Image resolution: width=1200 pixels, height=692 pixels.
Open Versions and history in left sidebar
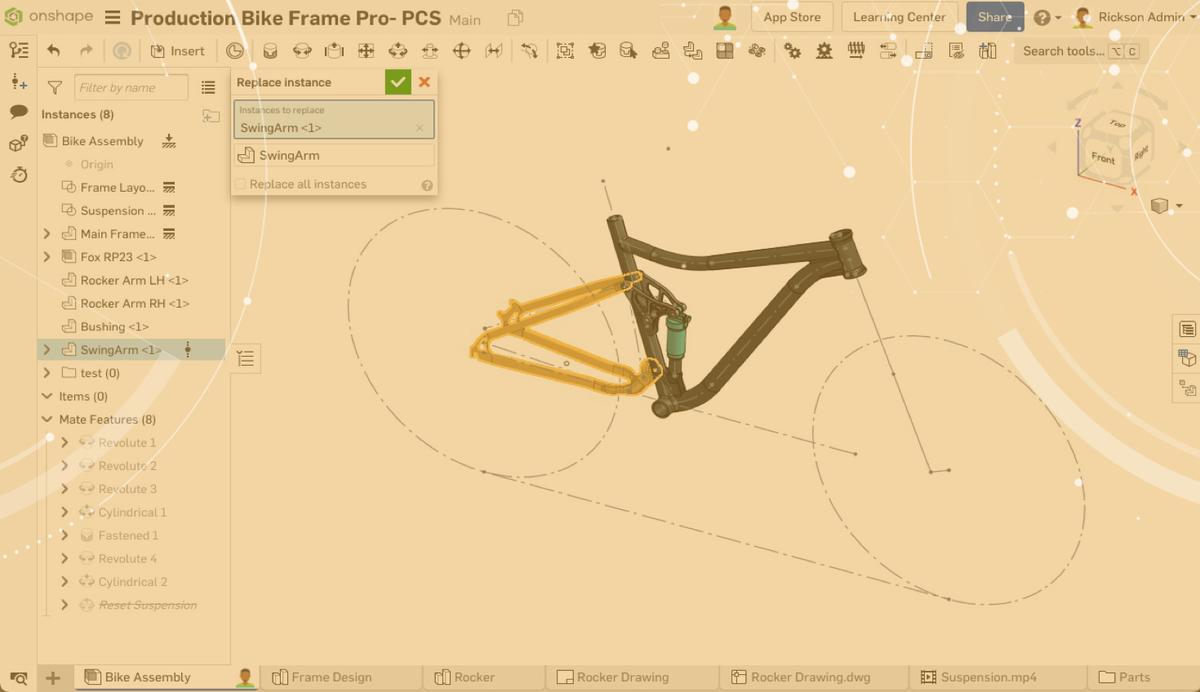click(x=18, y=176)
